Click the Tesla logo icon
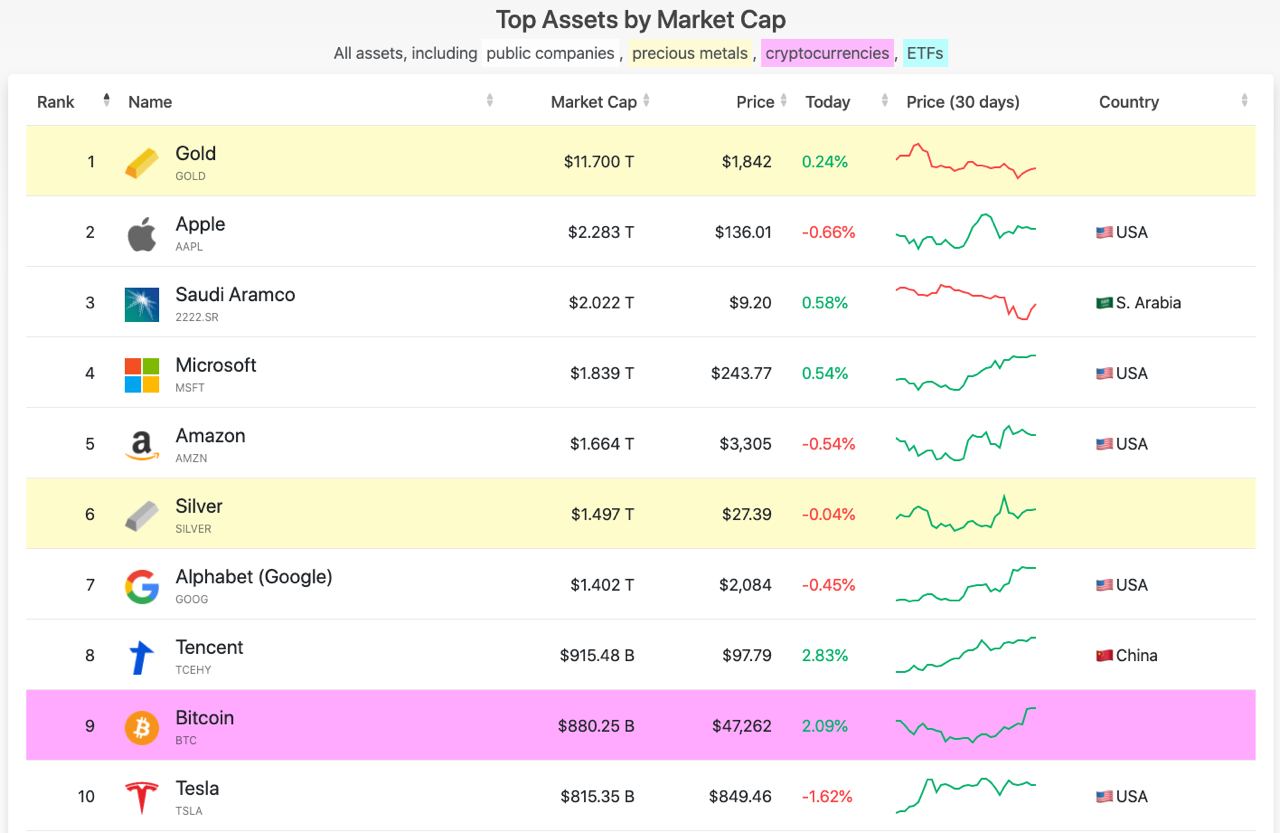Viewport: 1280px width, 833px height. point(142,798)
